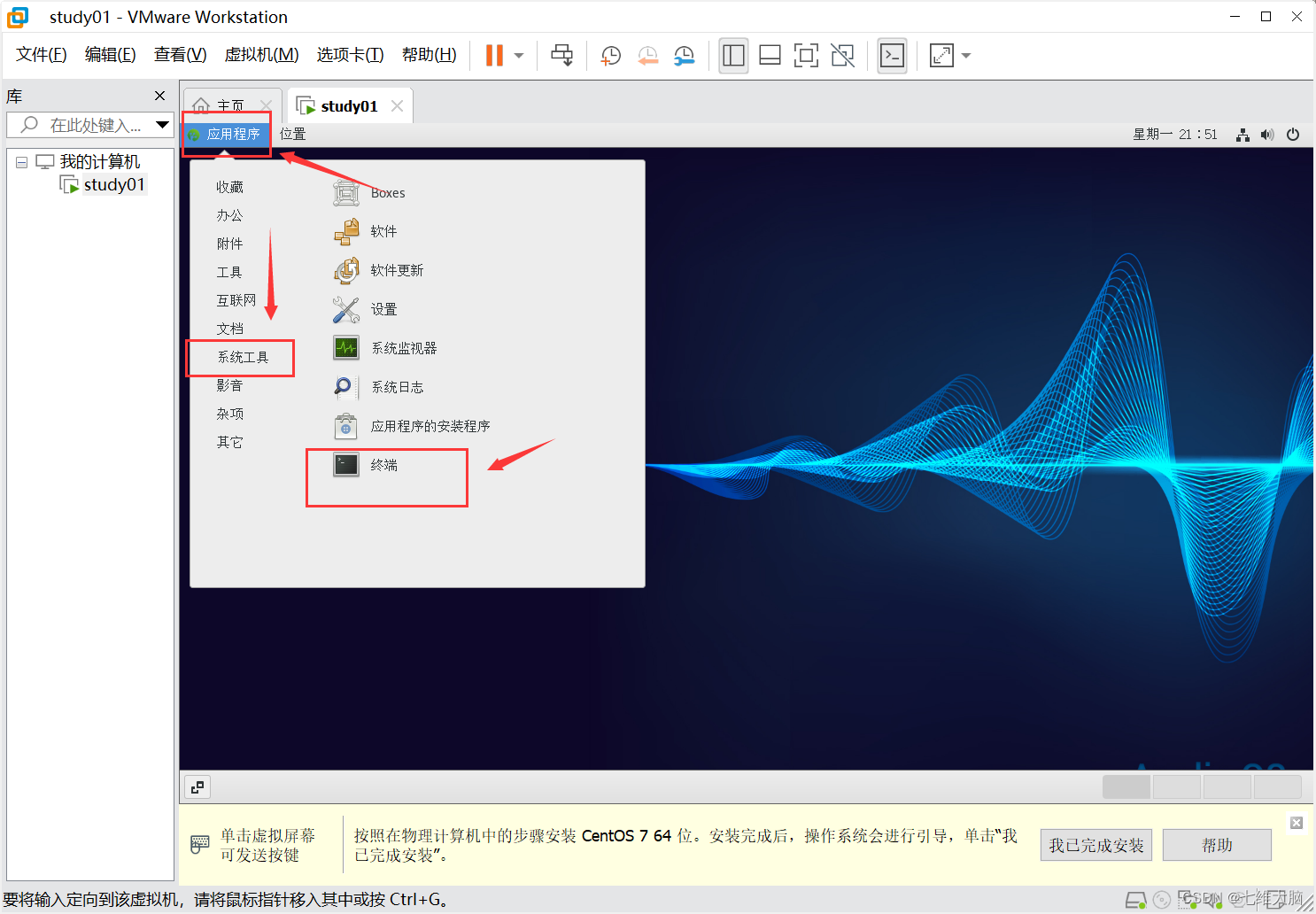Image resolution: width=1316 pixels, height=914 pixels.
Task: Send Ctrl+Alt+Del to the VM
Action: [x=561, y=56]
